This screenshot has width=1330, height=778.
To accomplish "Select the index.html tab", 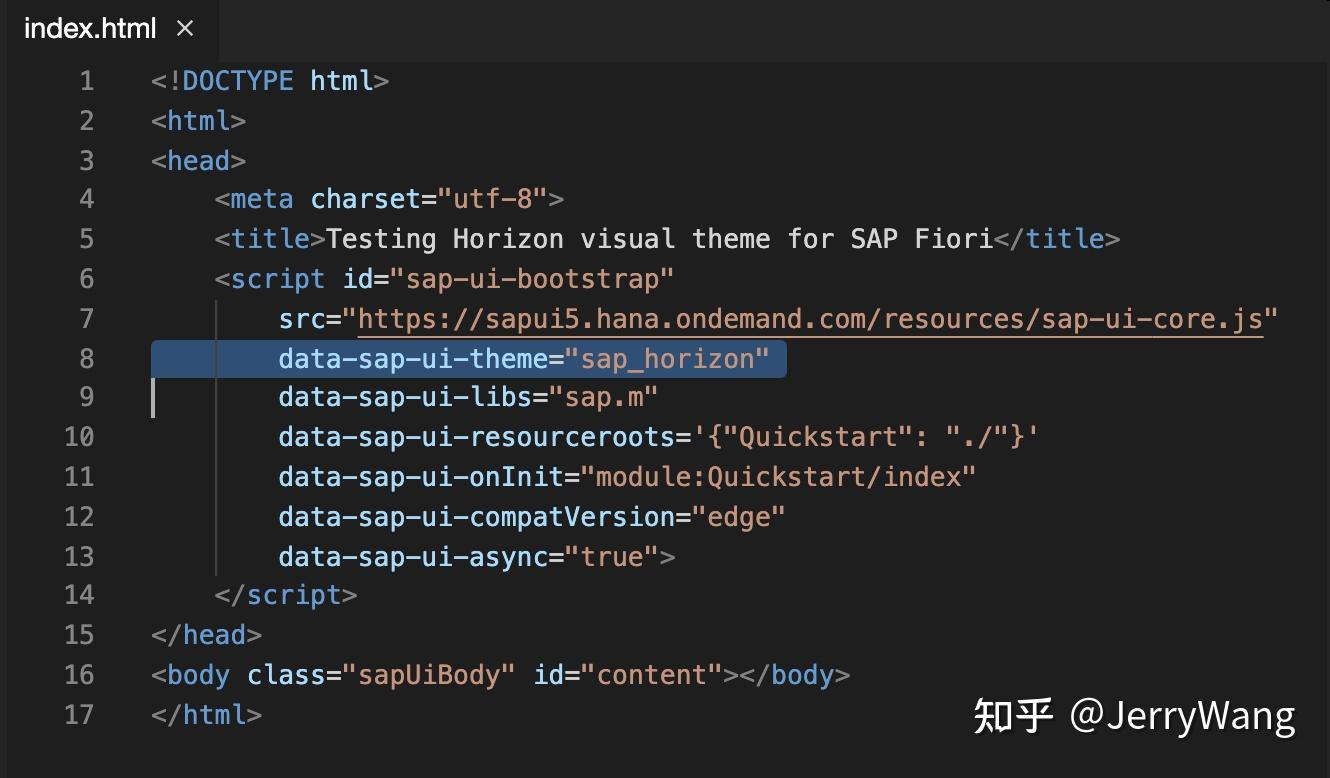I will (x=90, y=29).
